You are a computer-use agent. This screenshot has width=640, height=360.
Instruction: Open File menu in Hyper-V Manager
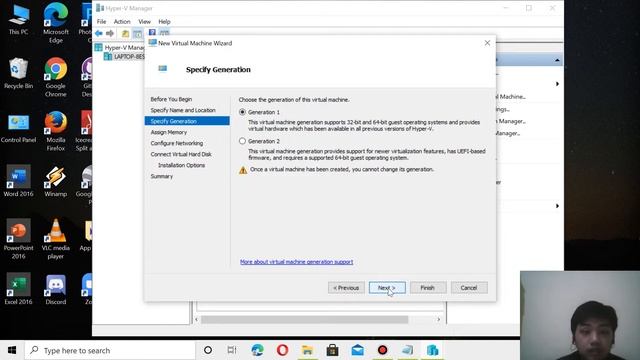click(101, 22)
